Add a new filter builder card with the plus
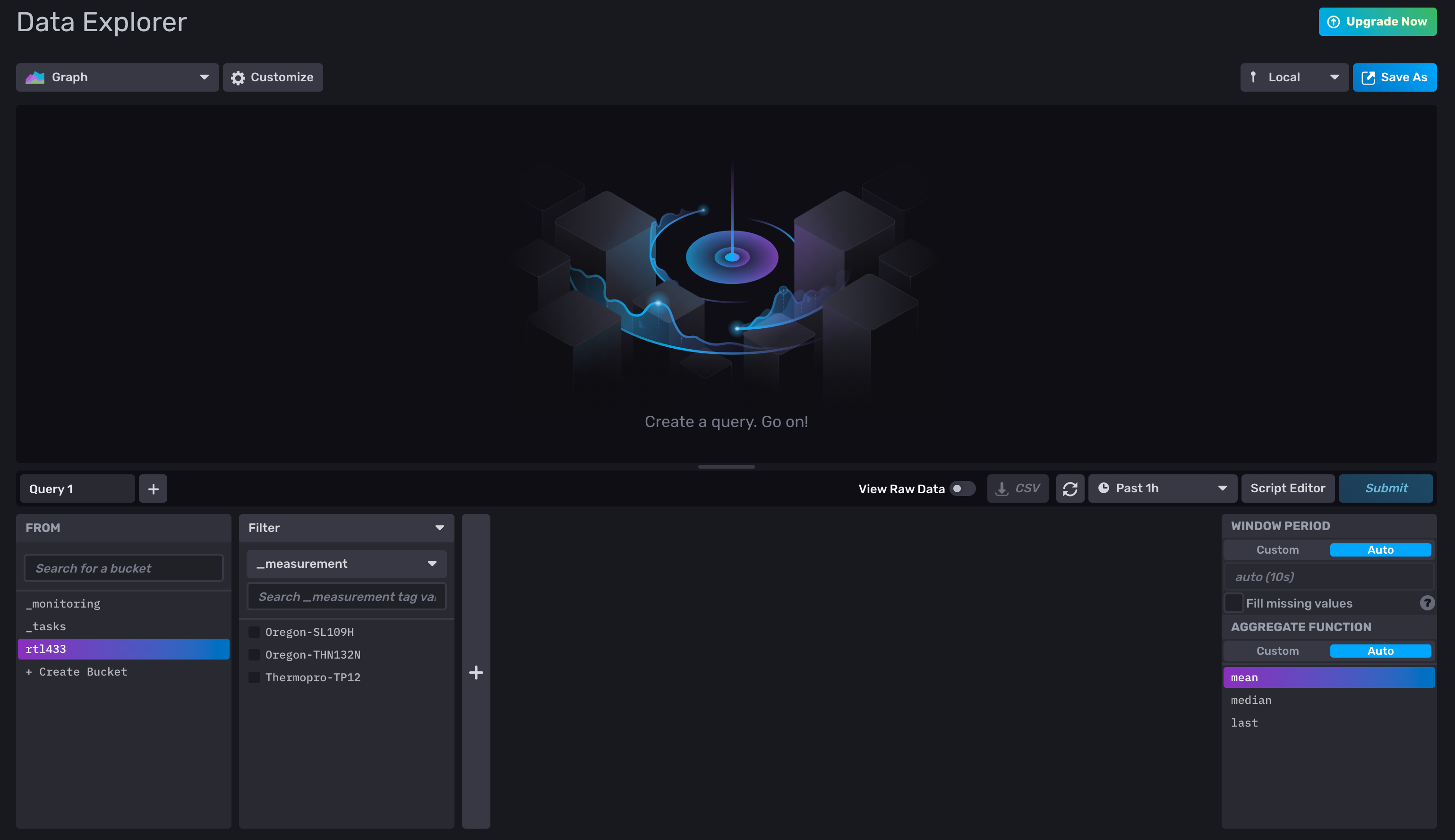Image resolution: width=1455 pixels, height=840 pixels. 476,672
